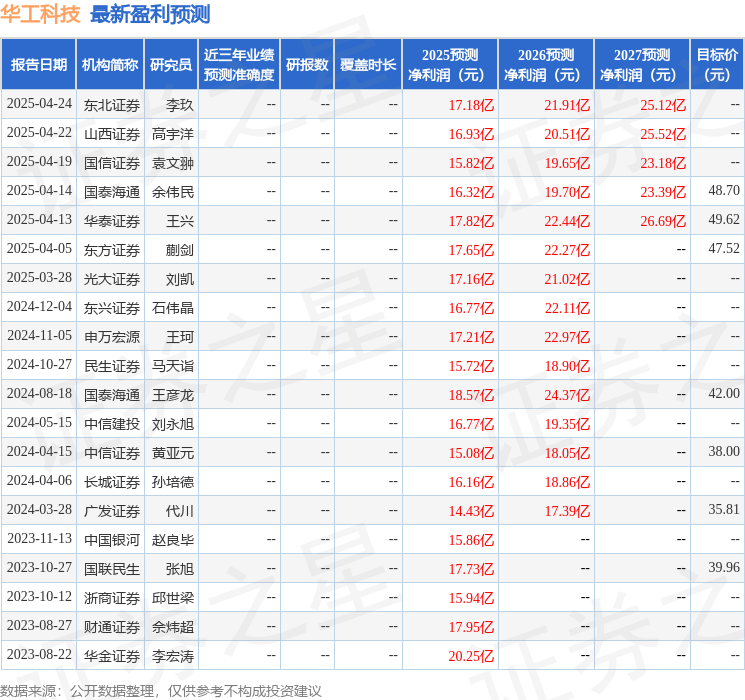
Task: Select analyst 马天诣
Action: click(x=173, y=366)
